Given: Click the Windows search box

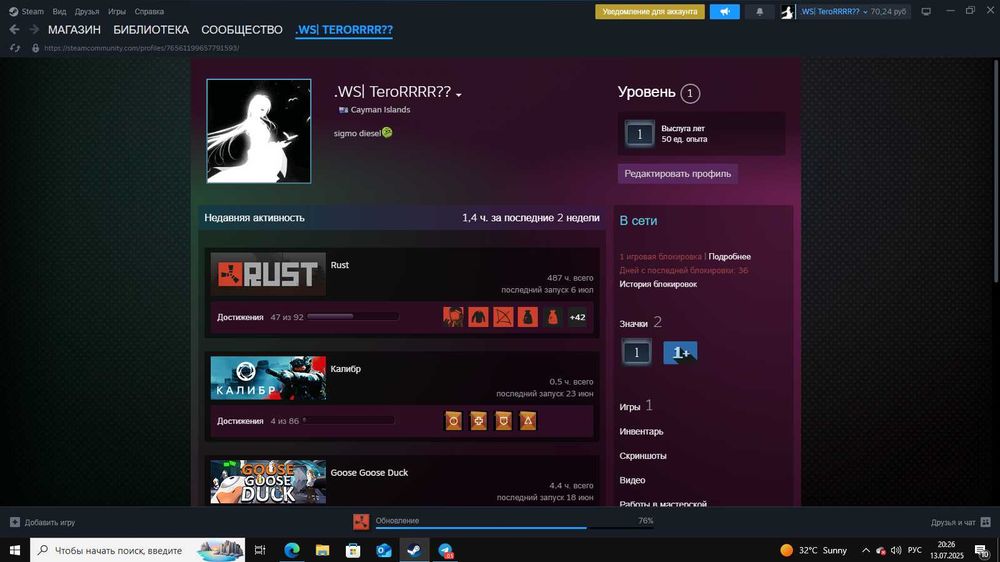Looking at the screenshot, I should point(137,550).
